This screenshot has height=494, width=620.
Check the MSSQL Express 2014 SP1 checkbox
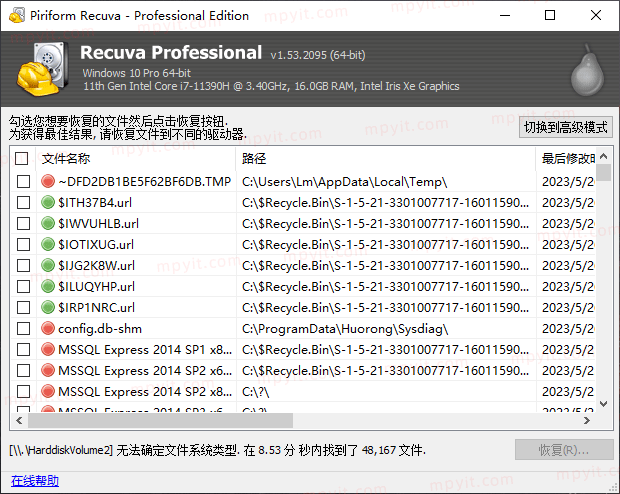[x=23, y=349]
